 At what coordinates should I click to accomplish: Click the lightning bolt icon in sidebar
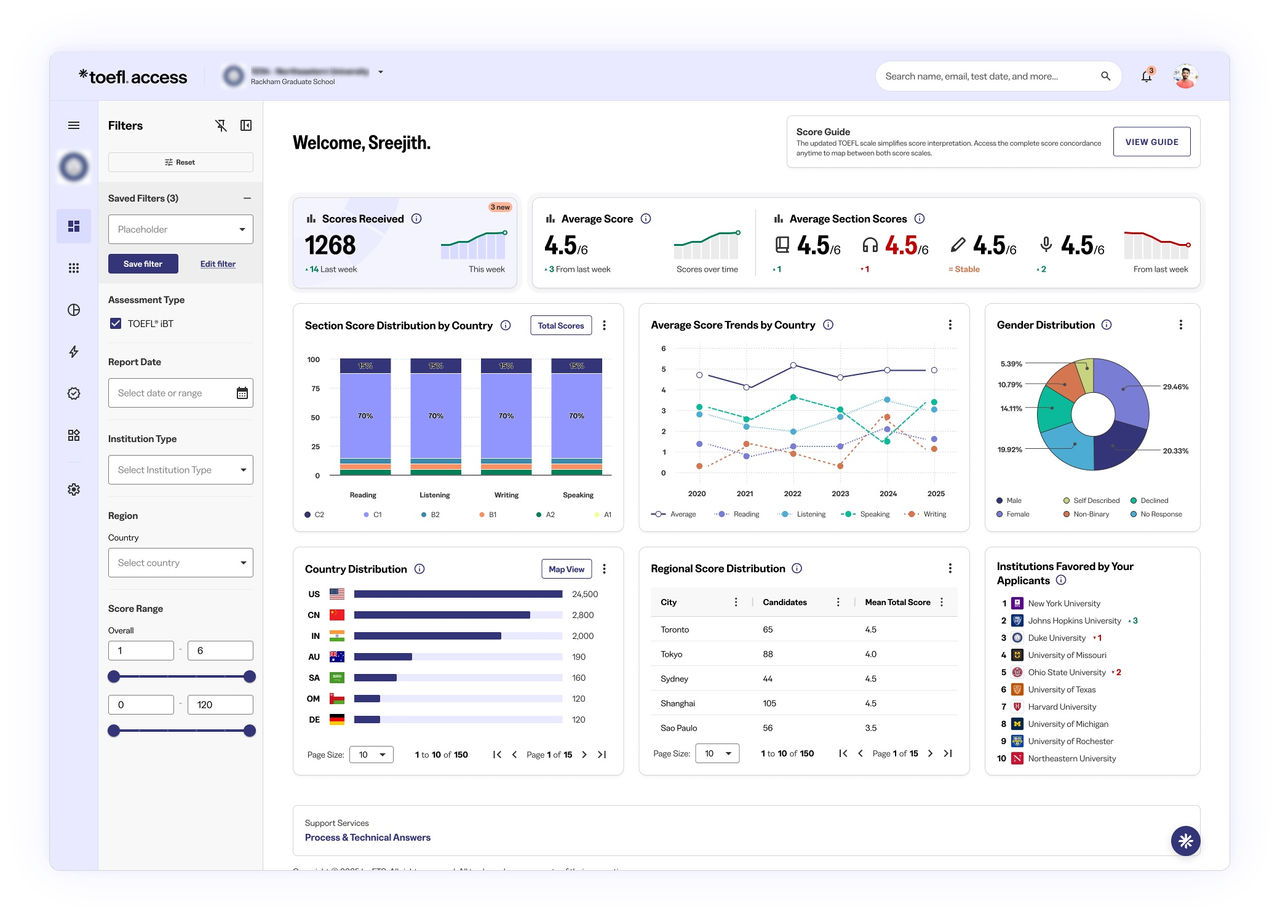coord(73,352)
